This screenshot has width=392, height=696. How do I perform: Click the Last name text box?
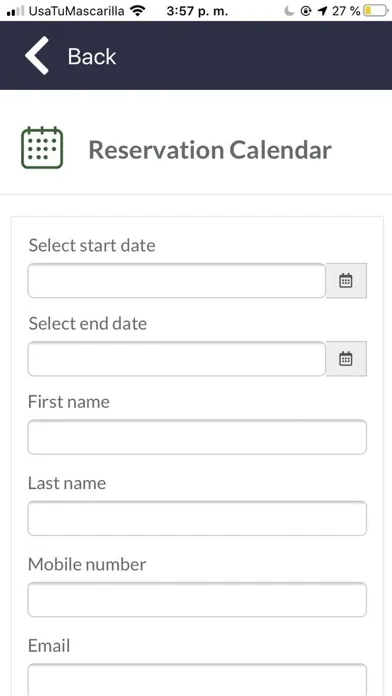tap(197, 518)
